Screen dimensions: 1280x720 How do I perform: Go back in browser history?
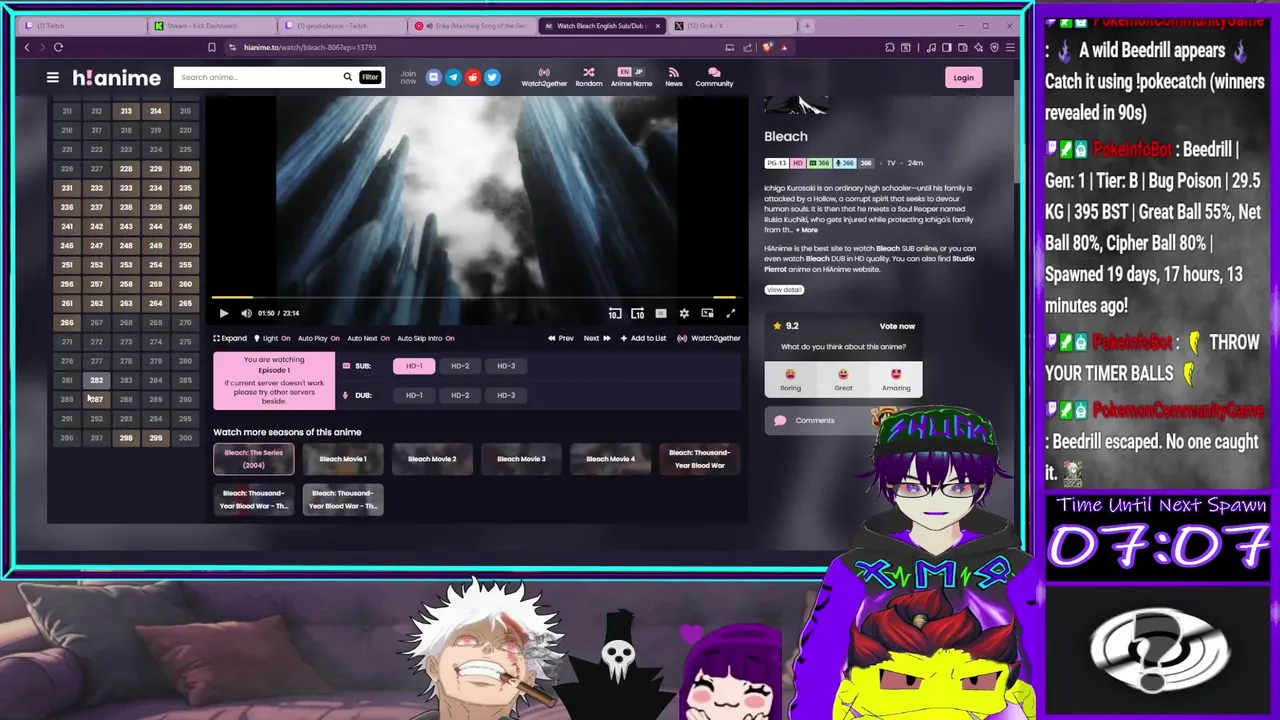[27, 47]
